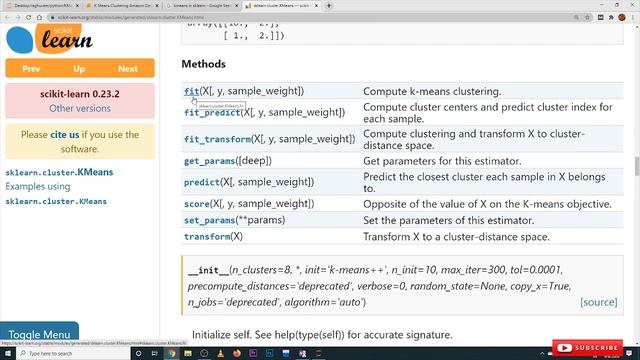
Task: Open the set_params method link
Action: [x=209, y=220]
